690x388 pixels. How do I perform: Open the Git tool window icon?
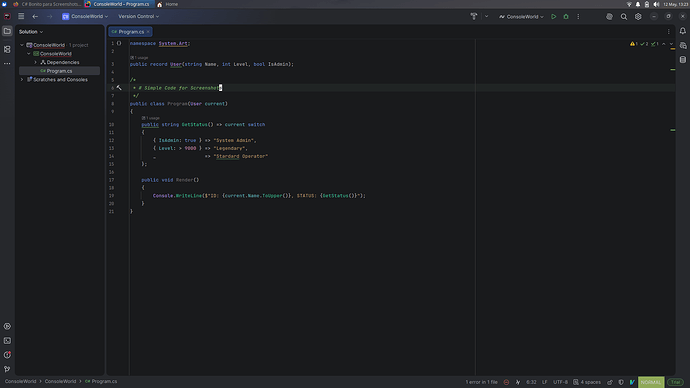pos(7,369)
